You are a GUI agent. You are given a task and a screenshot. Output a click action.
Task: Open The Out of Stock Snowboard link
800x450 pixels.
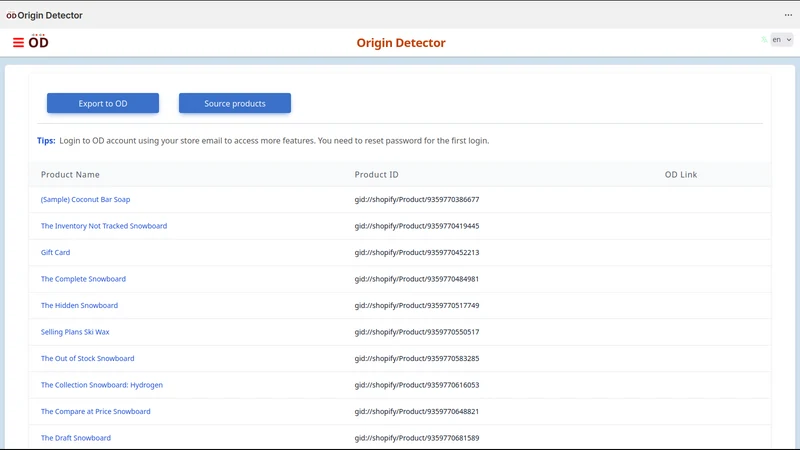tap(87, 359)
